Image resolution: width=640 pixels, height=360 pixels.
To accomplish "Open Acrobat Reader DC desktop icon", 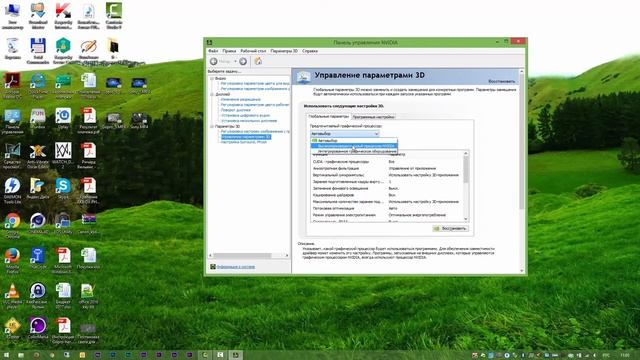I will [x=12, y=86].
